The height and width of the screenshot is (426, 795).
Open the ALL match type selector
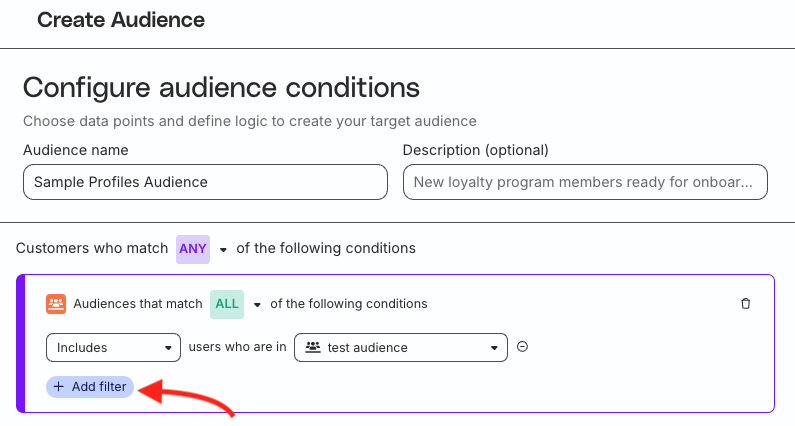click(x=226, y=304)
